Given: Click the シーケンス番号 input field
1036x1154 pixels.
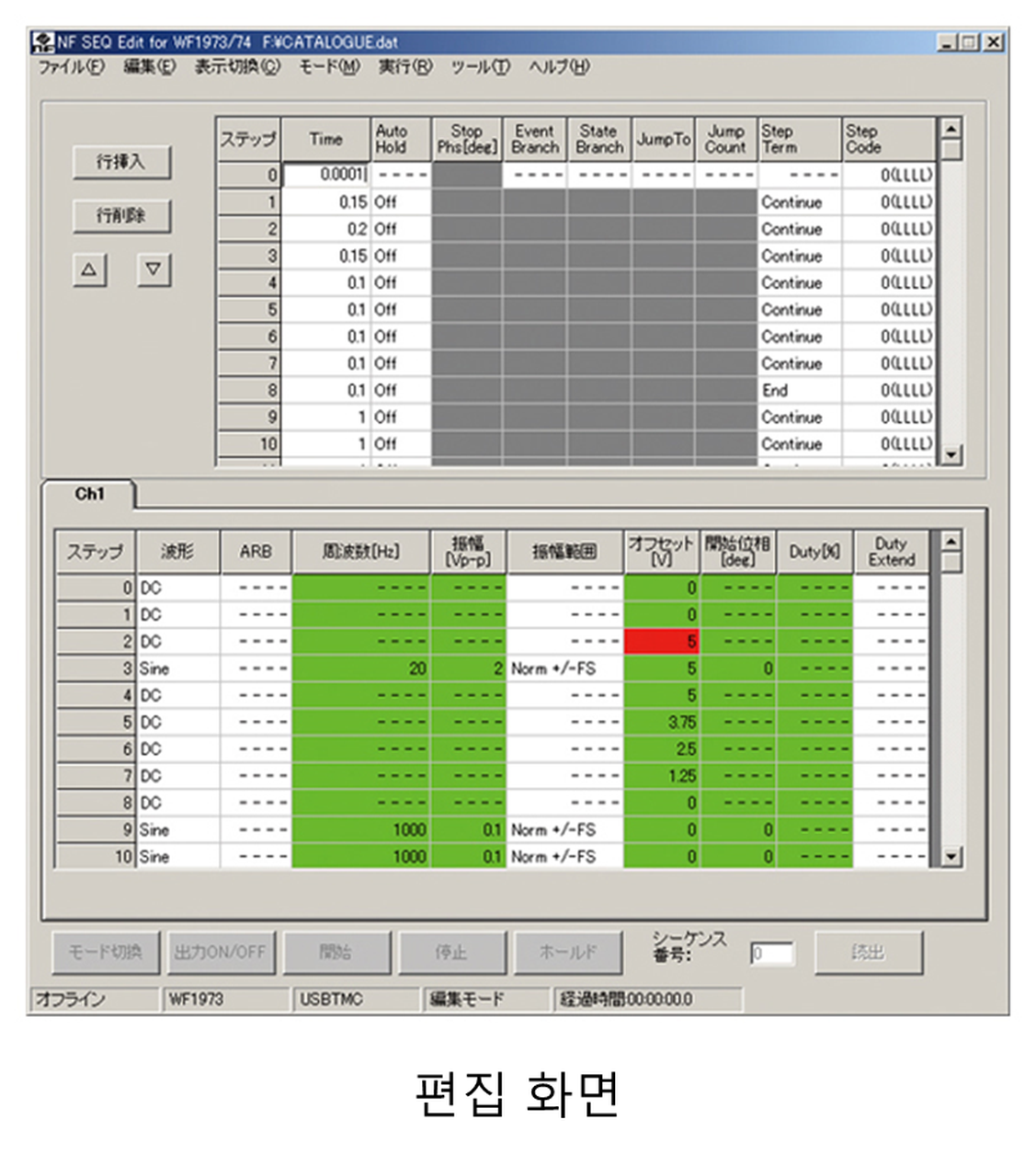Looking at the screenshot, I should point(771,954).
